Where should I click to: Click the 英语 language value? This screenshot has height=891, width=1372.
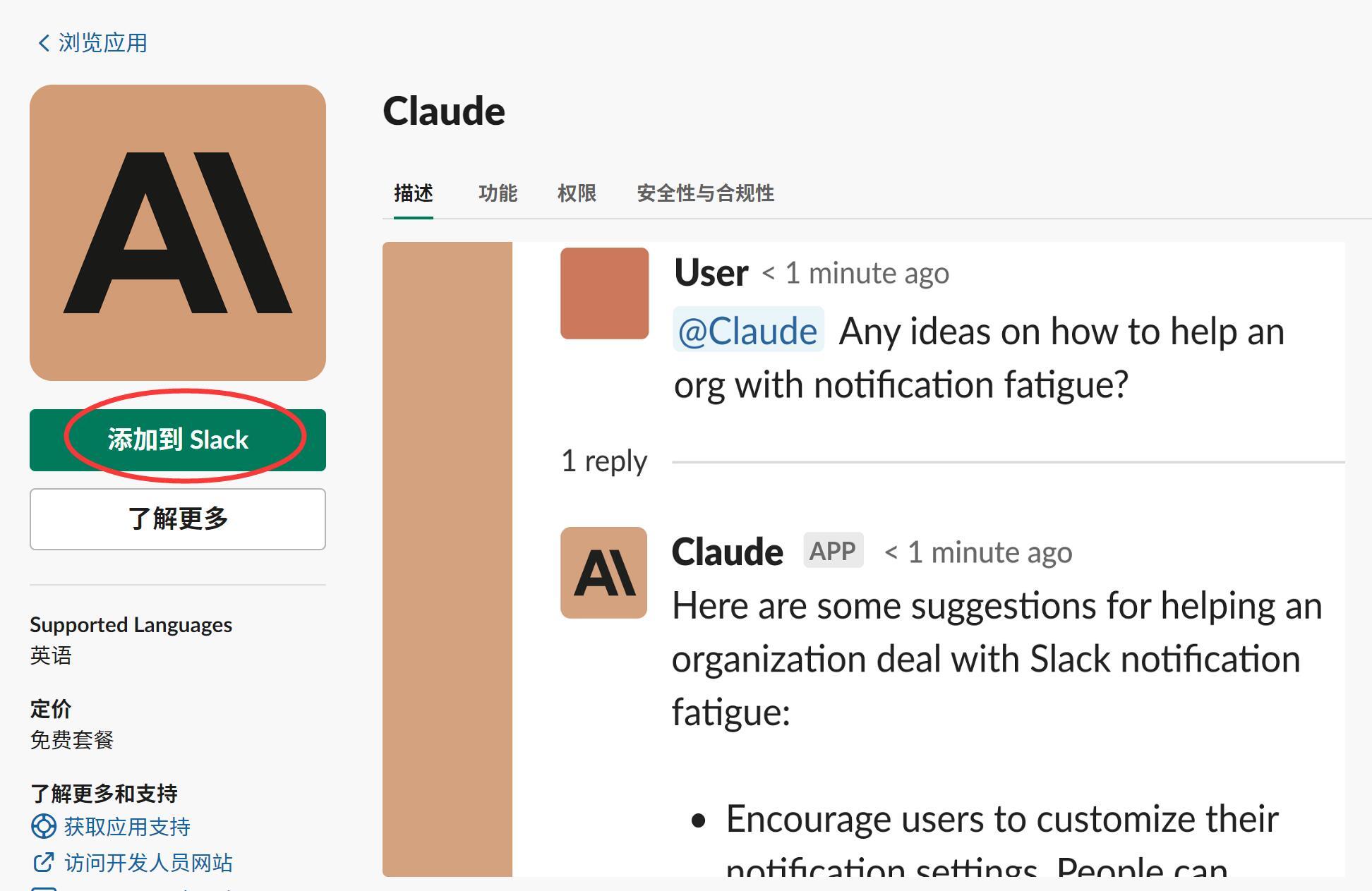(51, 656)
